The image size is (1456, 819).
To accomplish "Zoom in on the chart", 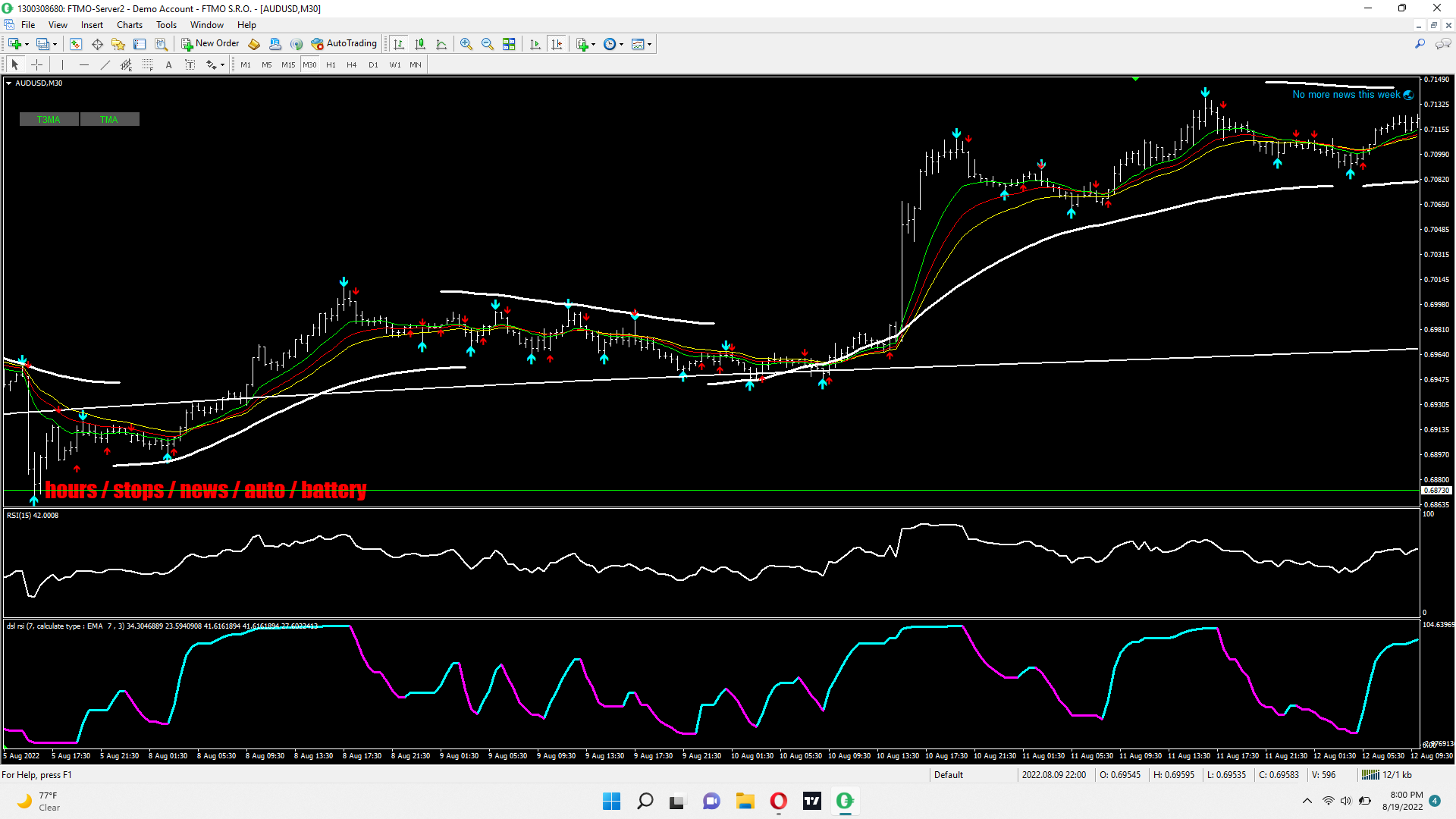I will pyautogui.click(x=466, y=44).
